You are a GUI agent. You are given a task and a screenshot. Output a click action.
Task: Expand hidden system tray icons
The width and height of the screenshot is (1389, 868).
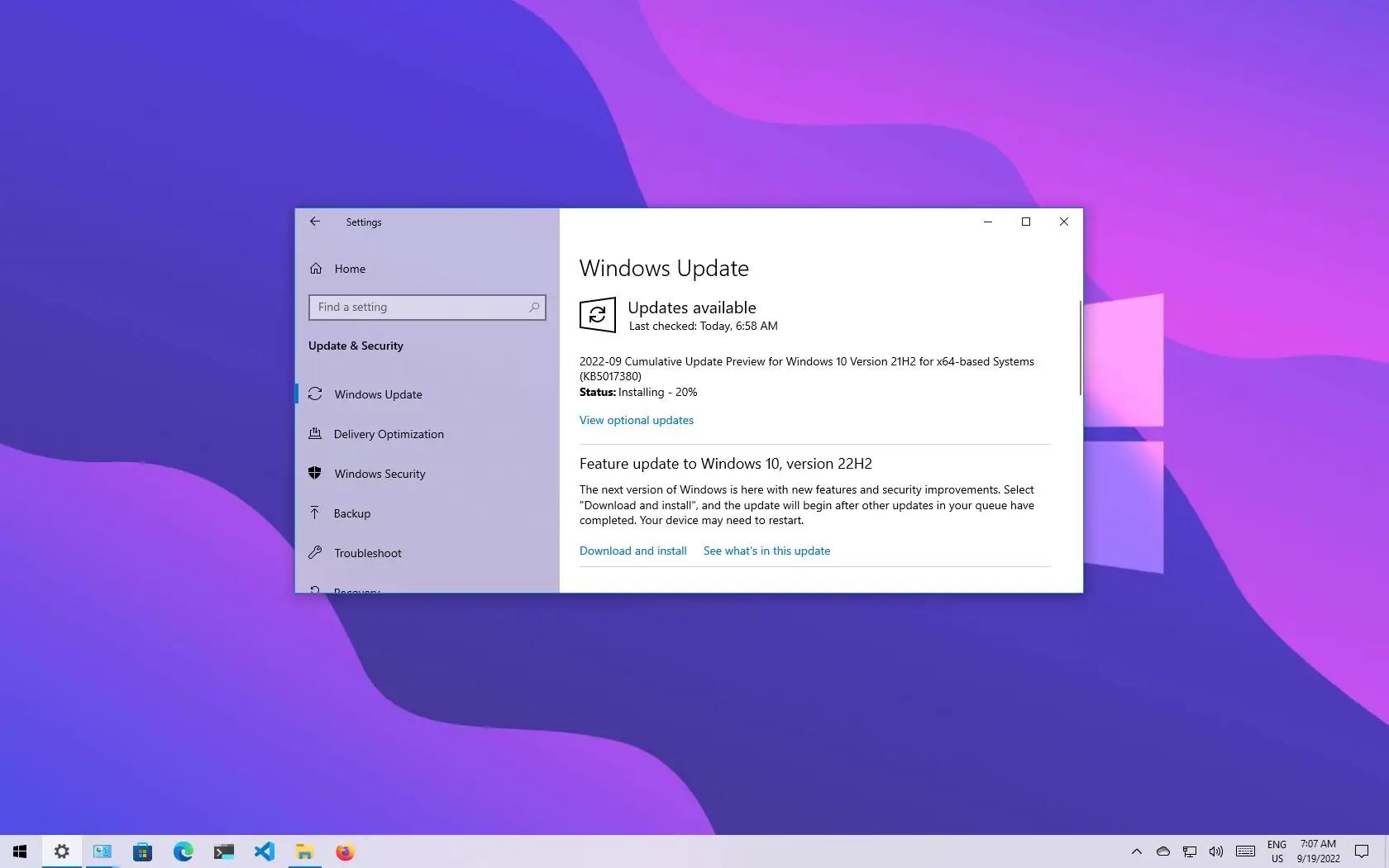click(1136, 851)
